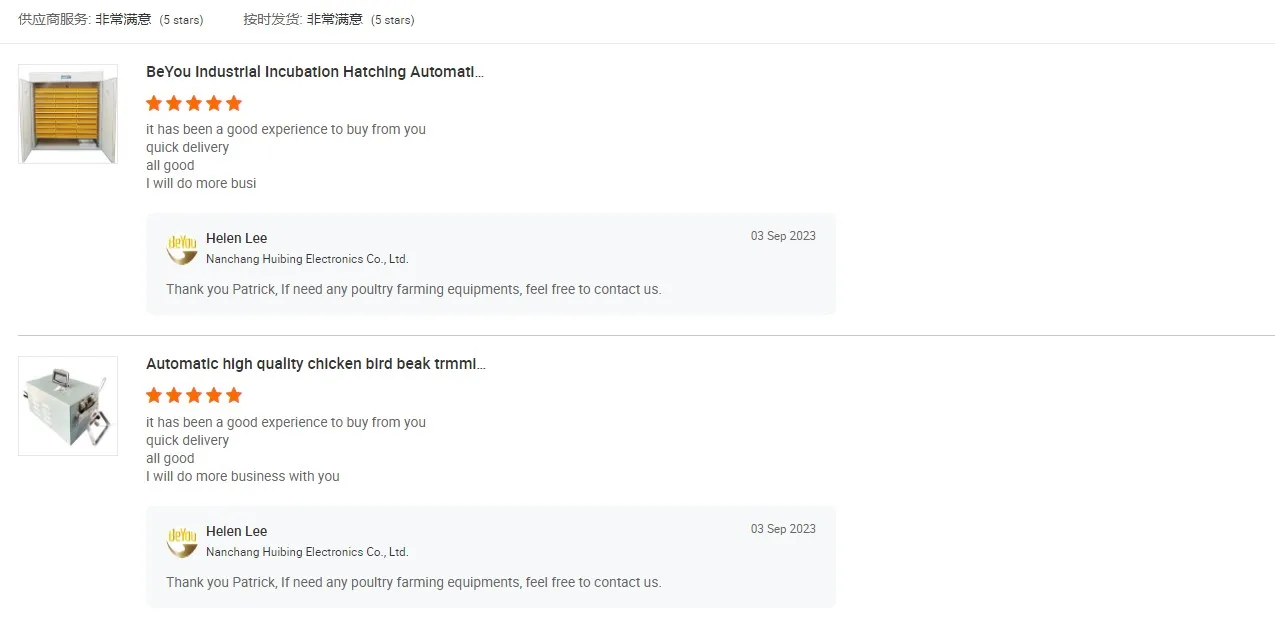Click the 按时发货 rating label
The image size is (1275, 620).
click(272, 19)
